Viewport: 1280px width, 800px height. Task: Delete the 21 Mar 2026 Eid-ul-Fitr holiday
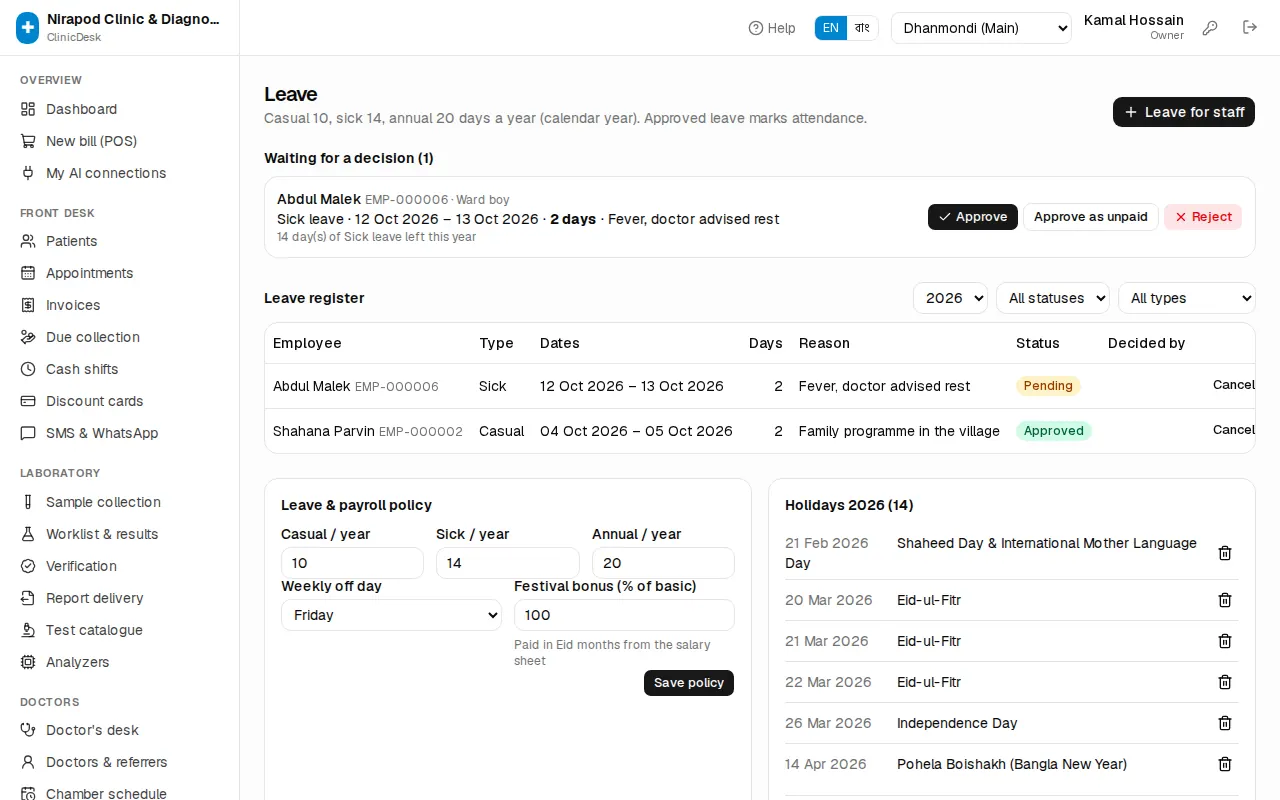coord(1225,641)
